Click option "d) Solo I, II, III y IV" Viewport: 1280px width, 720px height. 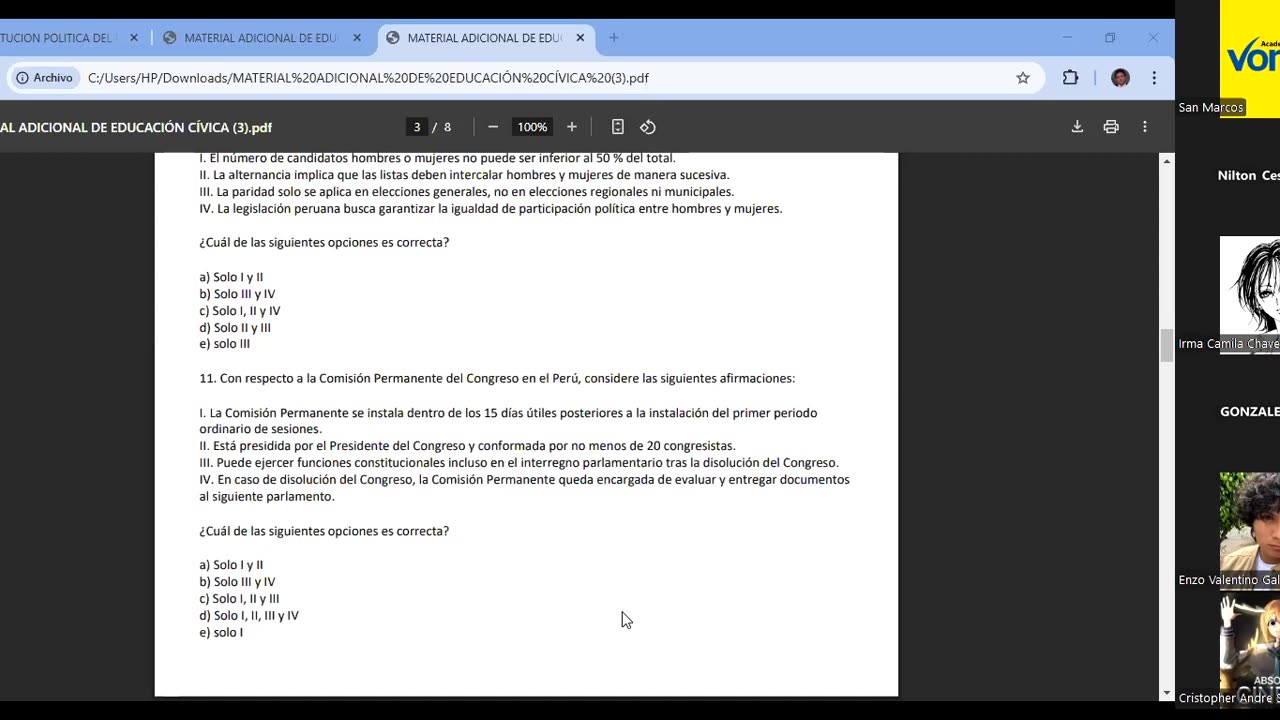pos(249,616)
